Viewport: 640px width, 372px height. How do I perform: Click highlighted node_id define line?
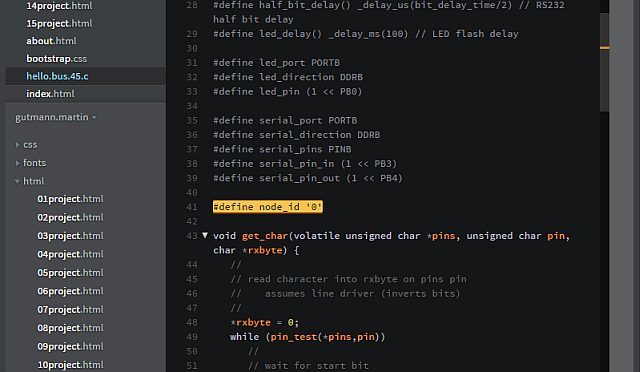268,207
